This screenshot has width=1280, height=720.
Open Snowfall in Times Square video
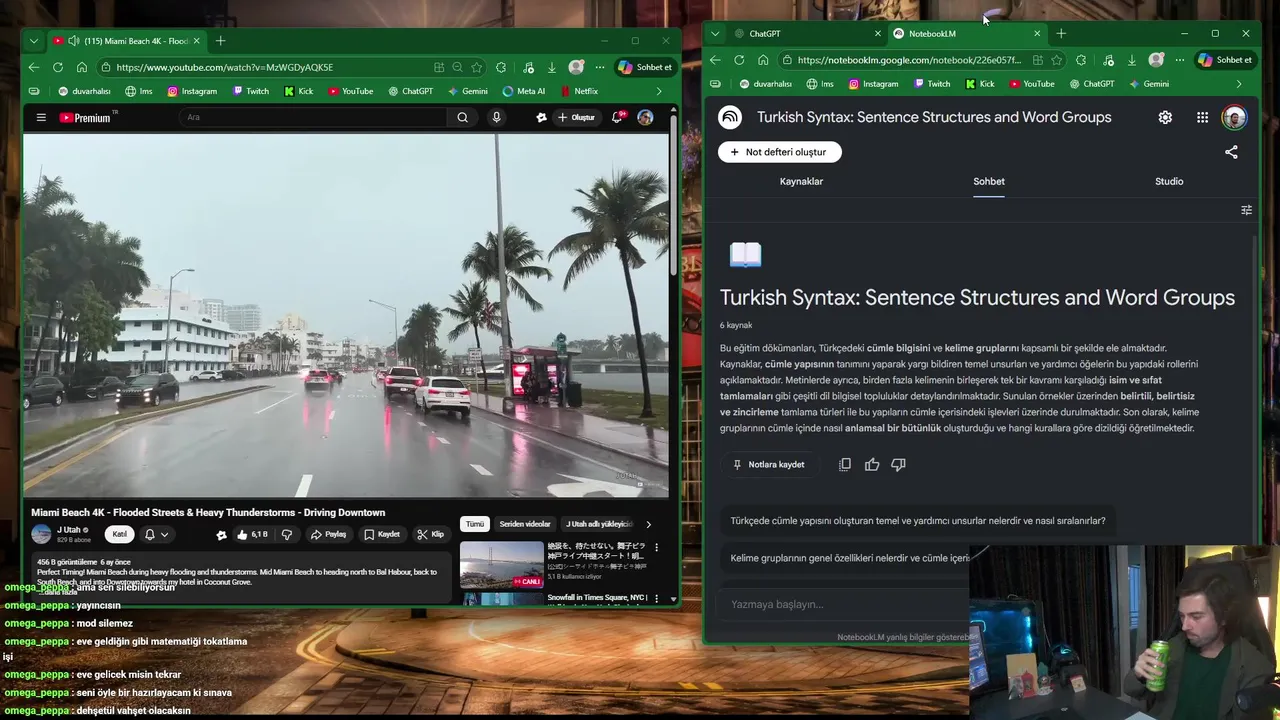596,598
